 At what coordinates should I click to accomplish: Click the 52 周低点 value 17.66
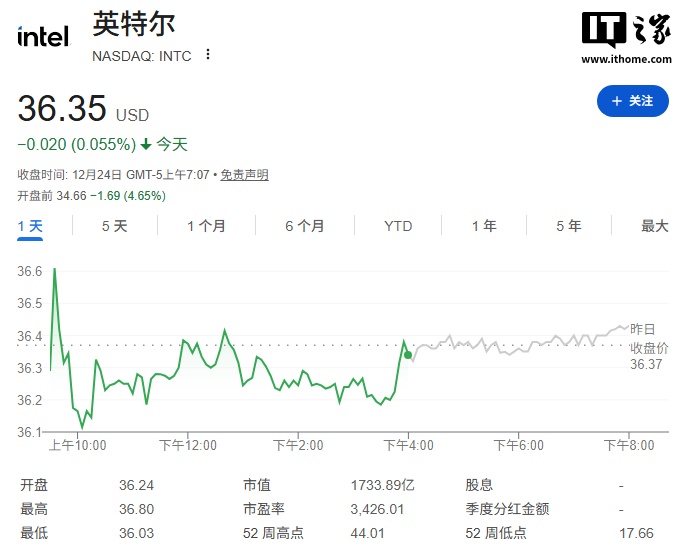click(636, 533)
